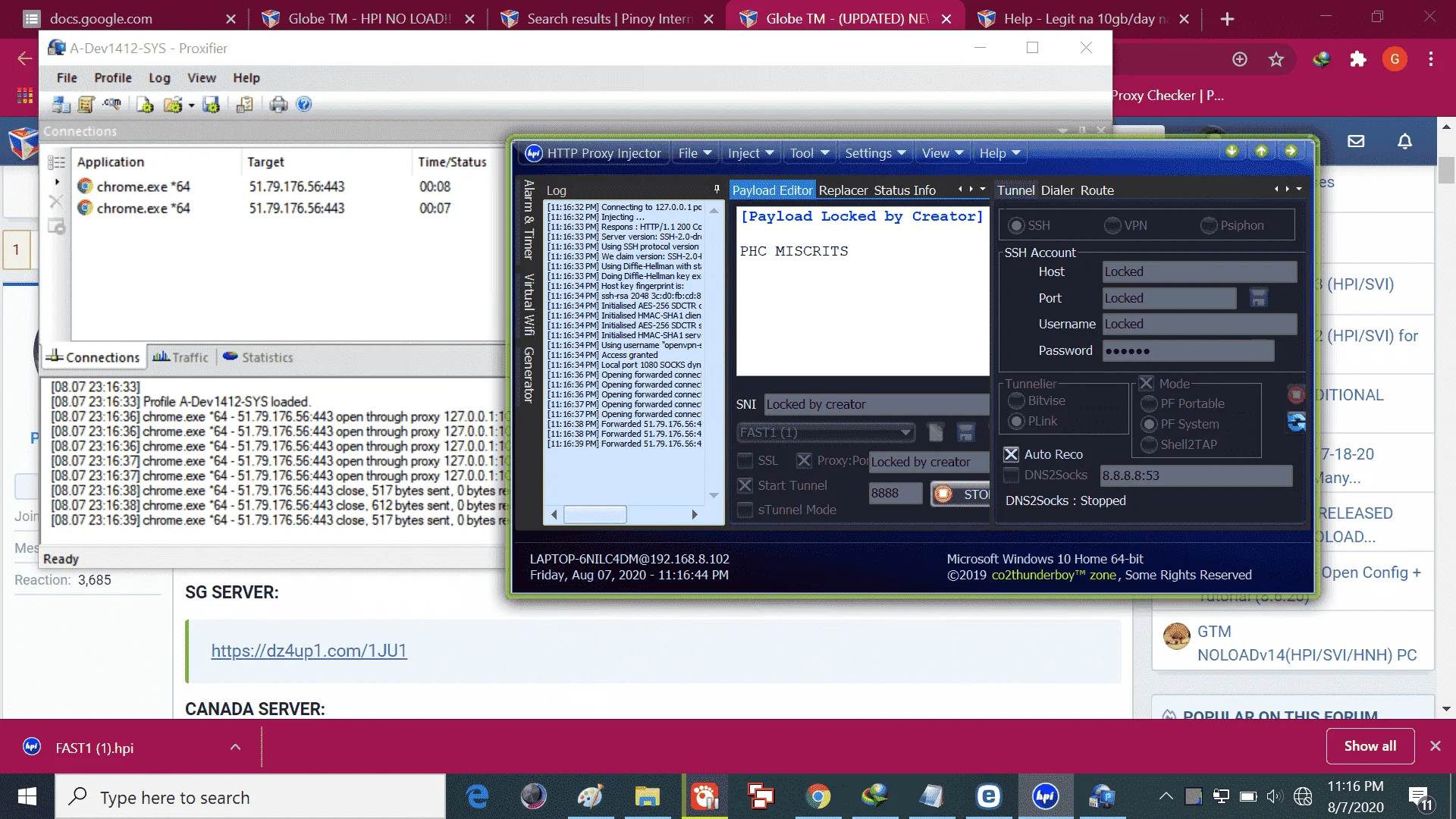
Task: Open the Inject dropdown menu
Action: (751, 153)
